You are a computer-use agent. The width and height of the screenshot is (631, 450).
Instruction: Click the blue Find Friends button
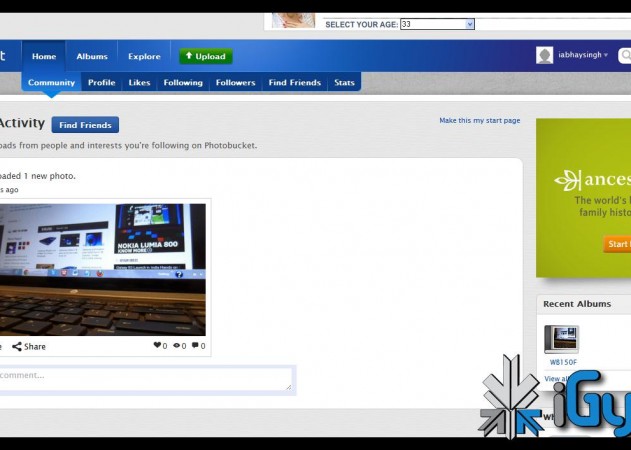pos(85,125)
